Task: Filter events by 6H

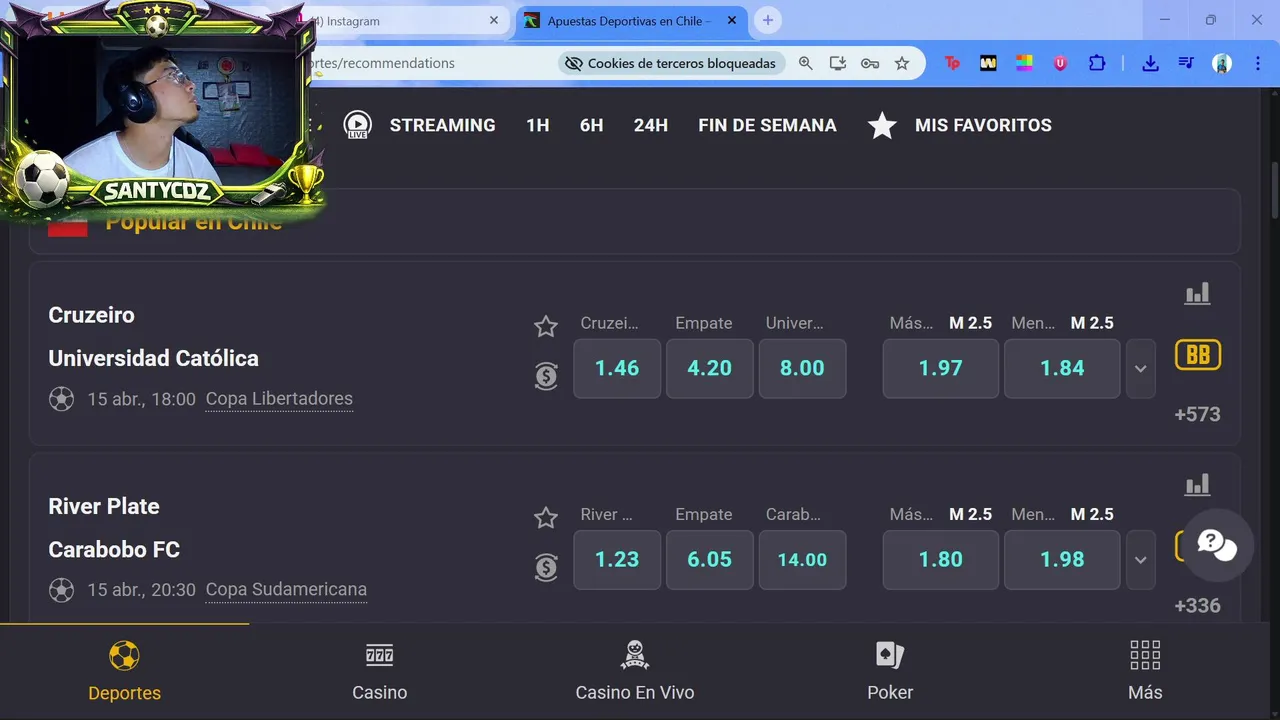Action: point(592,125)
